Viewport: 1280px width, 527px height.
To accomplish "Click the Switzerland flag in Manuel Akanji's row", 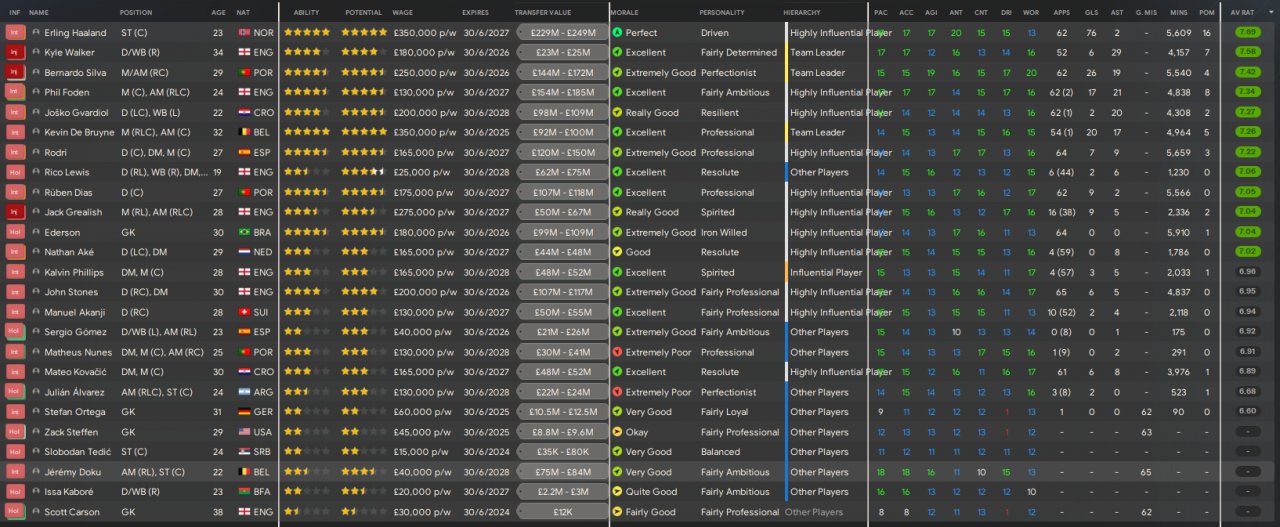I will (x=244, y=312).
